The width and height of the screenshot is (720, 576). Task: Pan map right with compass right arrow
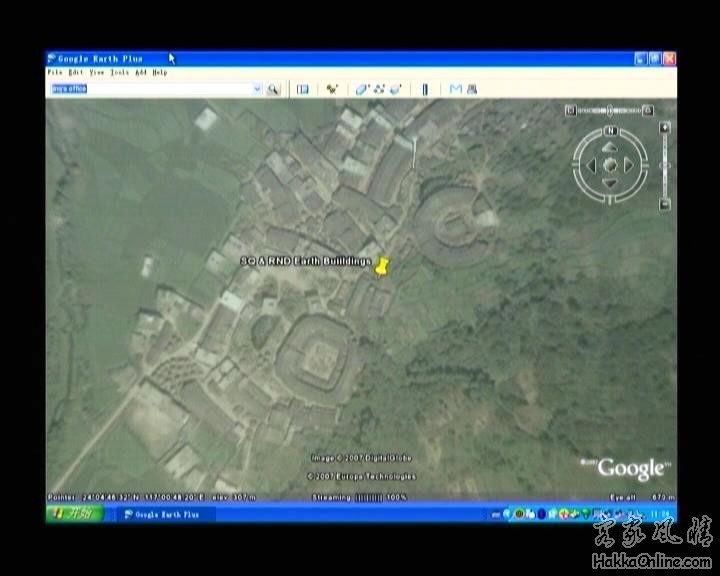[629, 165]
